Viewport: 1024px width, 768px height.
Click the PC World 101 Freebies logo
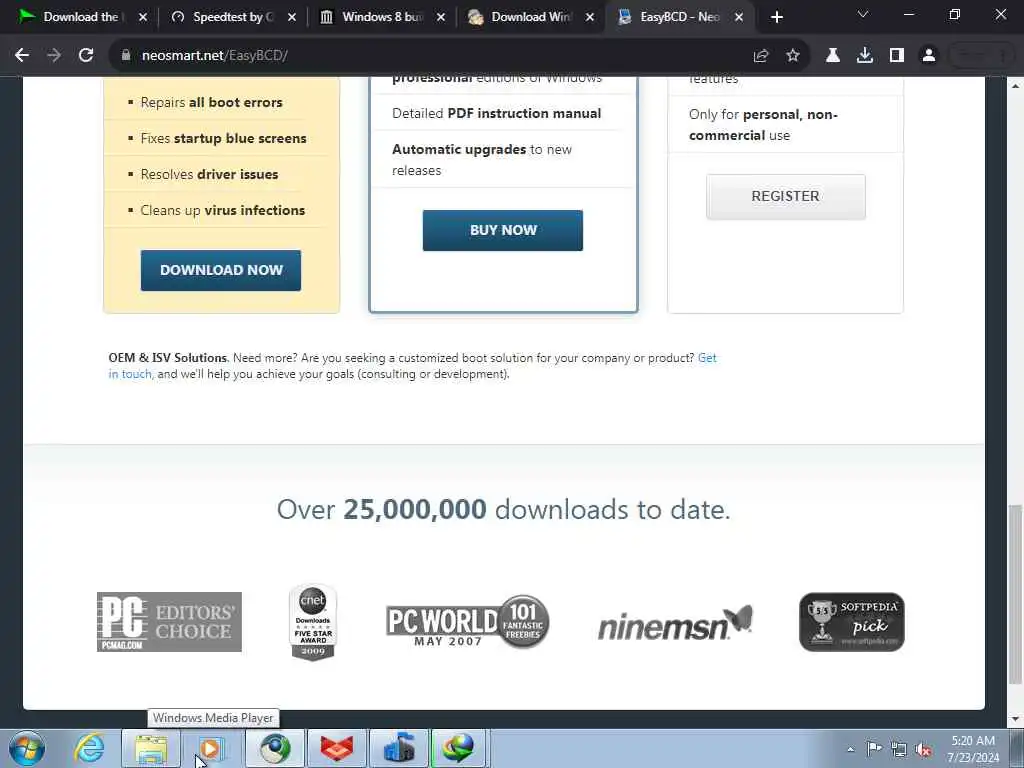(x=468, y=622)
